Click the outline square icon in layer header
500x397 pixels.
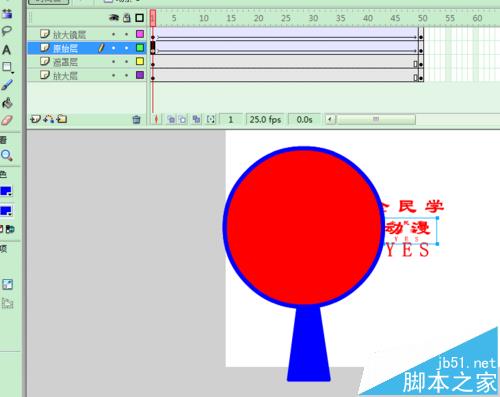(x=139, y=18)
